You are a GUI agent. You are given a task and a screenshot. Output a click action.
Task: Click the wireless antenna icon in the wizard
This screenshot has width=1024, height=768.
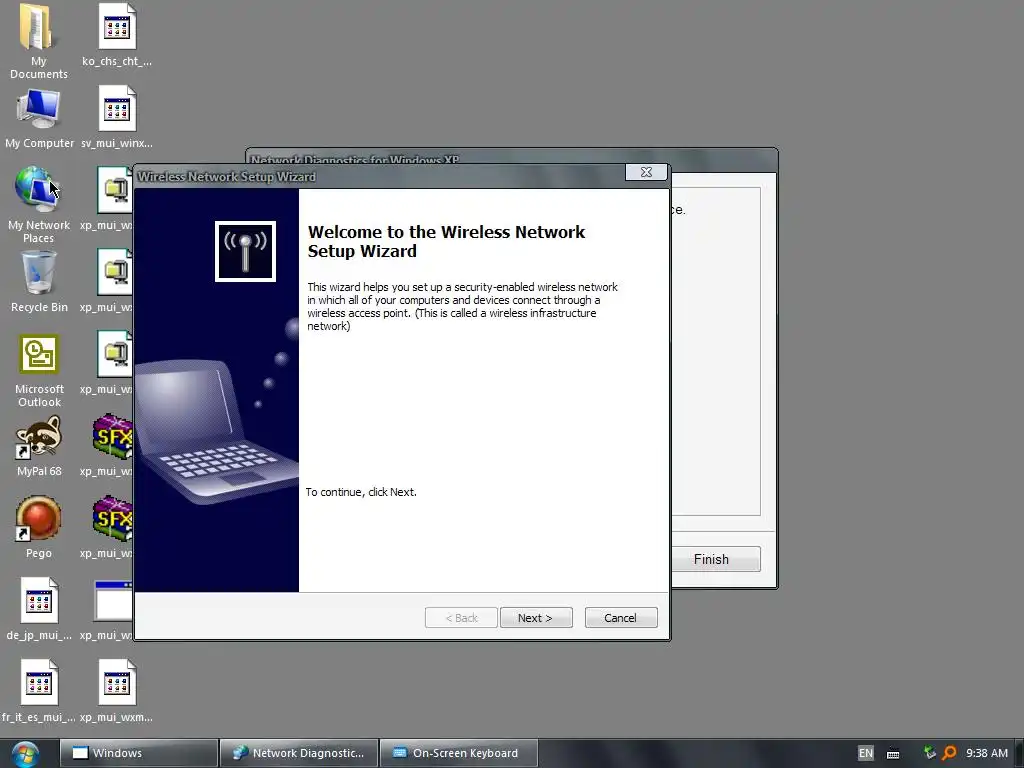tap(246, 251)
